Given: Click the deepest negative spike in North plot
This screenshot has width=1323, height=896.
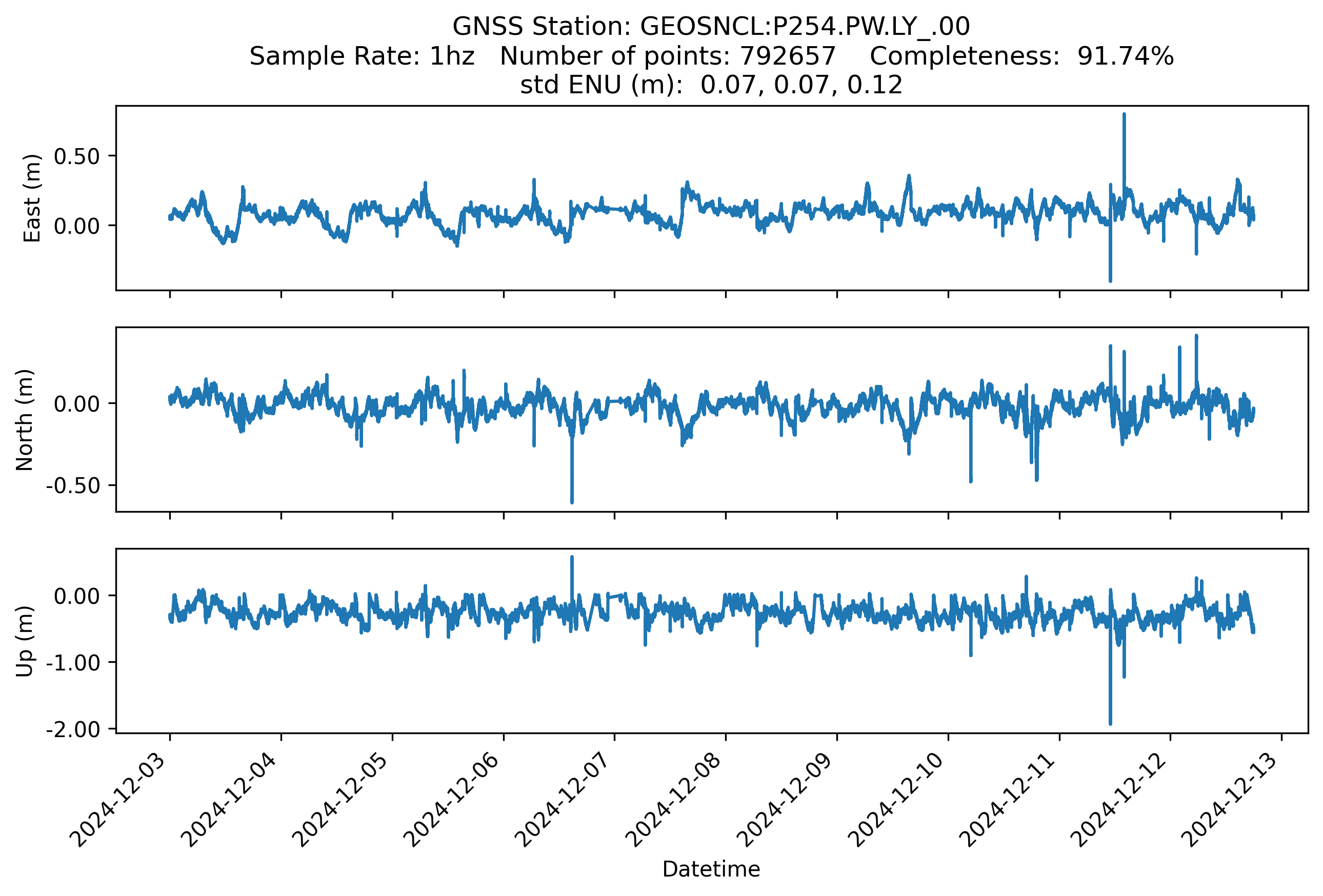Looking at the screenshot, I should pyautogui.click(x=572, y=499).
